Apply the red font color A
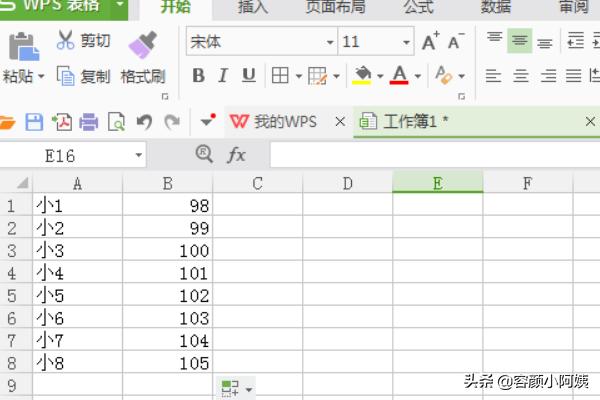This screenshot has height=400, width=600. tap(399, 75)
